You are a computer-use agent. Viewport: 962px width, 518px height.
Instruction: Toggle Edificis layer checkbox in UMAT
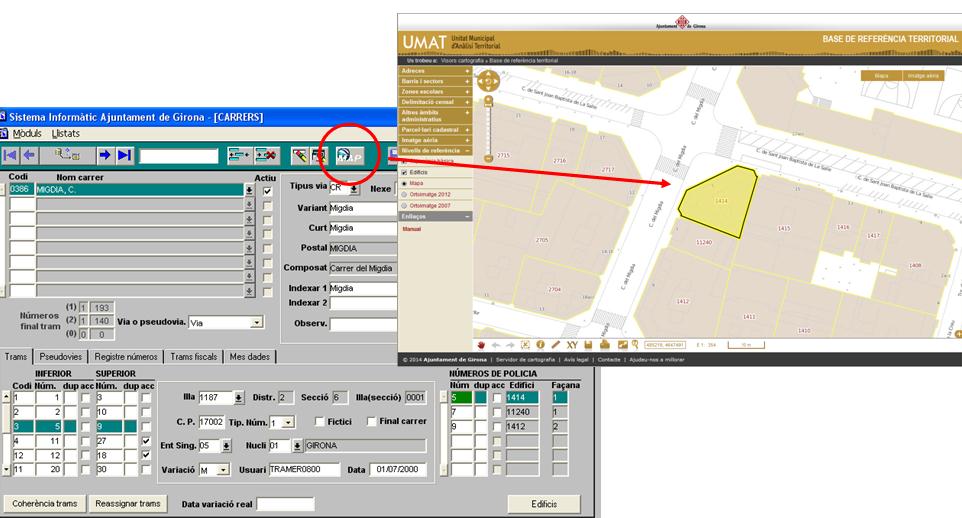pos(404,172)
